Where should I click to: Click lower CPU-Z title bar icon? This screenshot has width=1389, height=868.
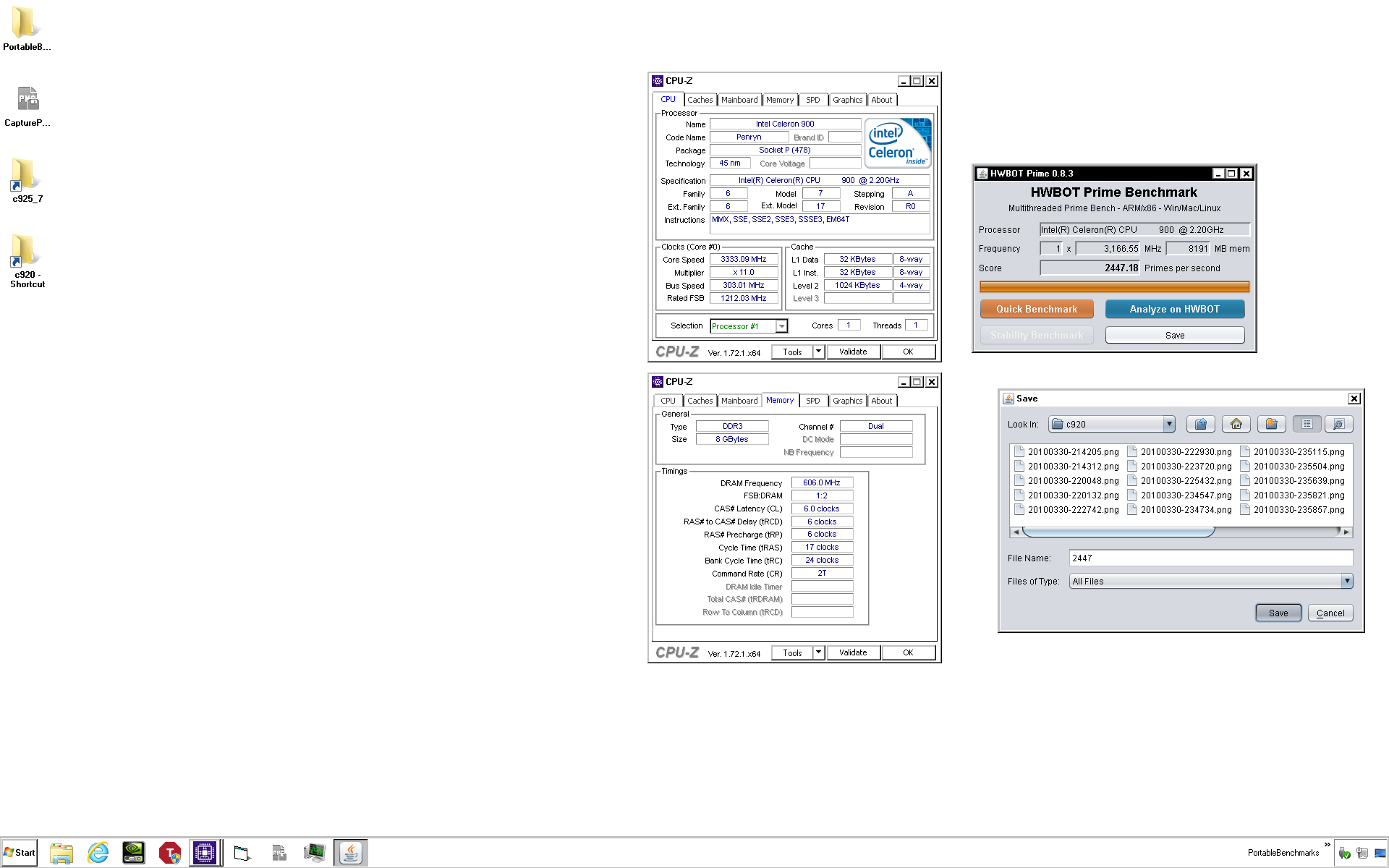point(657,382)
